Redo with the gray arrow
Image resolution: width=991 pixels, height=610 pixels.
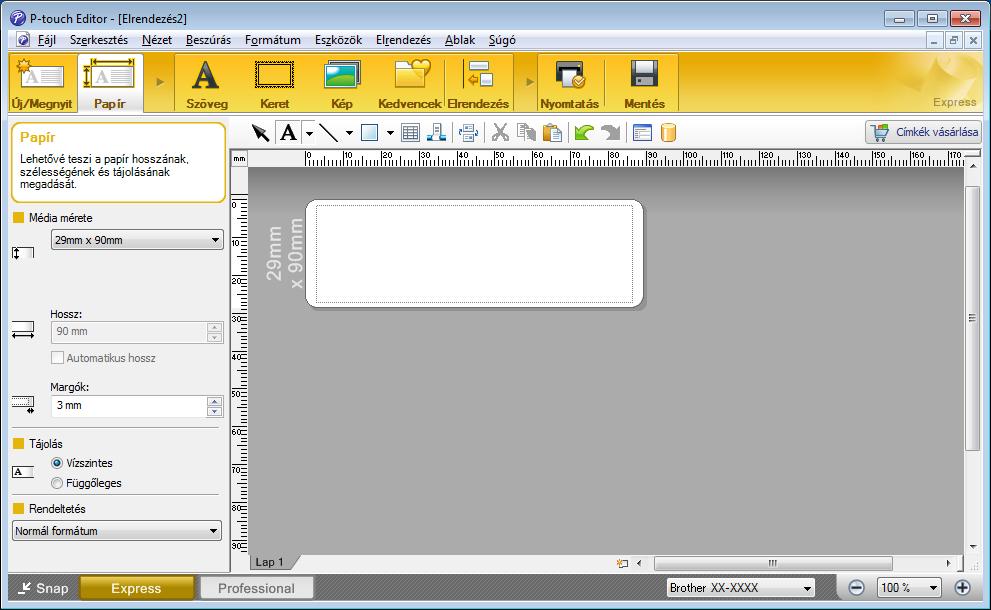611,133
